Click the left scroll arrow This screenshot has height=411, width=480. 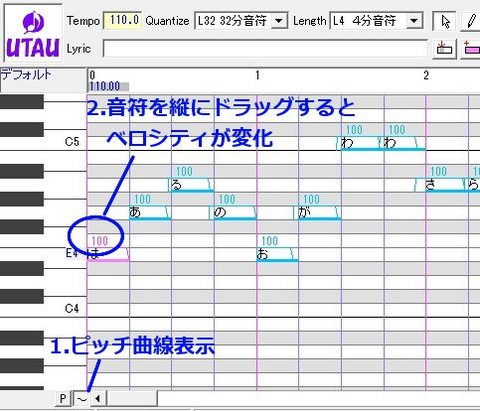coord(98,398)
